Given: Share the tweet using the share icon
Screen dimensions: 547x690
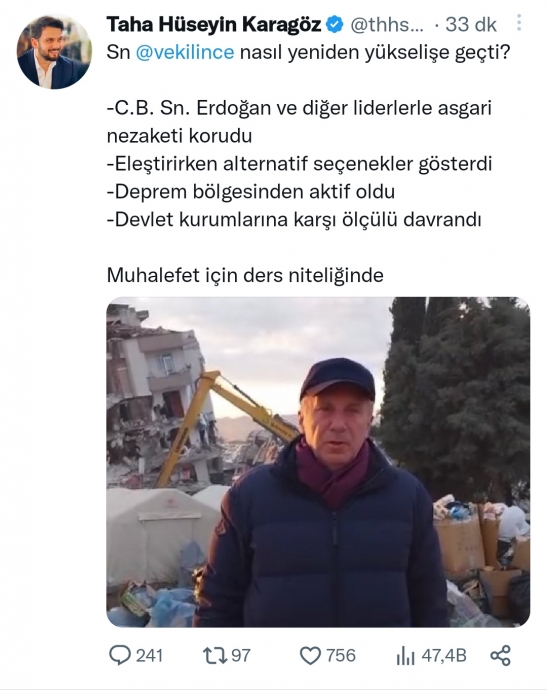Looking at the screenshot, I should click(x=500, y=656).
